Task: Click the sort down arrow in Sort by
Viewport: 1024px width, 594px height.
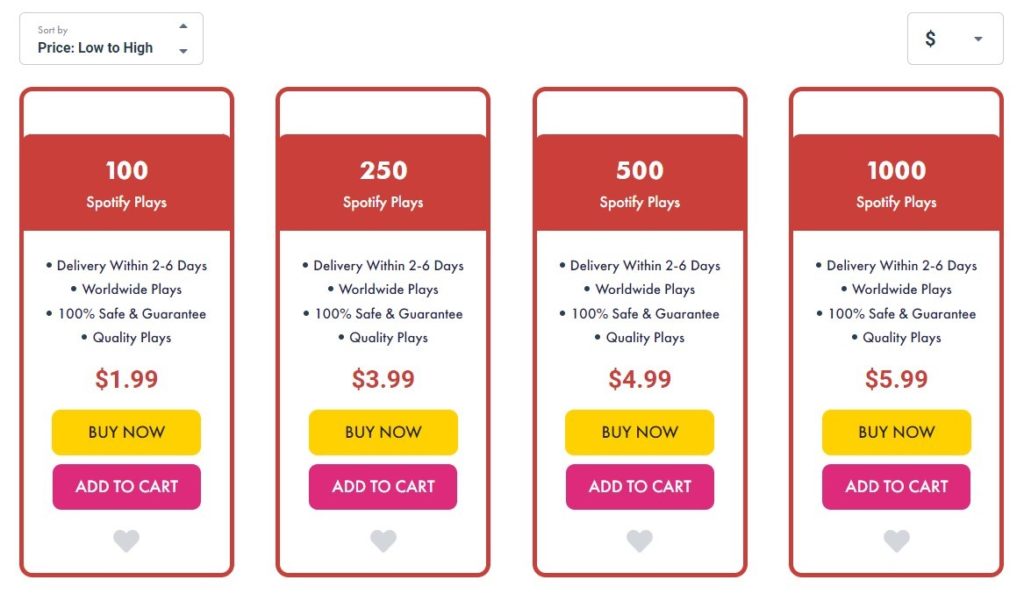Action: [184, 51]
